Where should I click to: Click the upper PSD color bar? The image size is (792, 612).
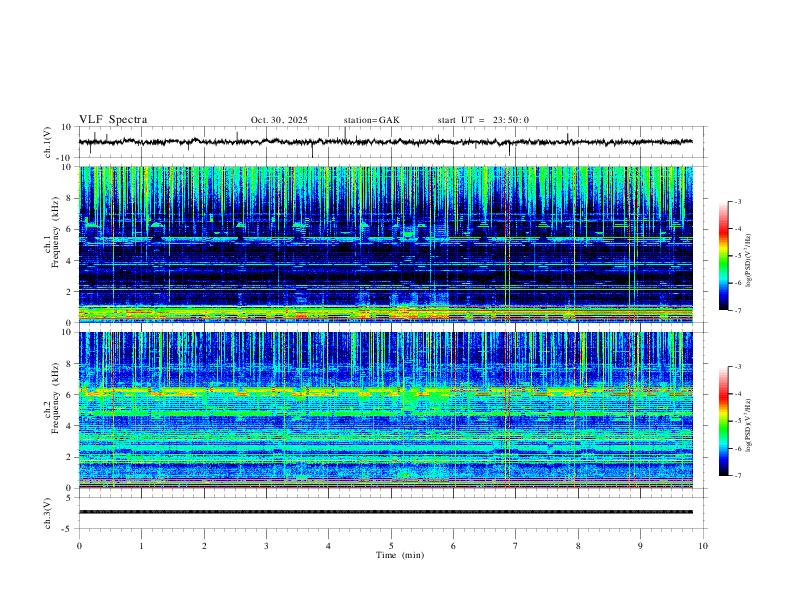pos(723,256)
